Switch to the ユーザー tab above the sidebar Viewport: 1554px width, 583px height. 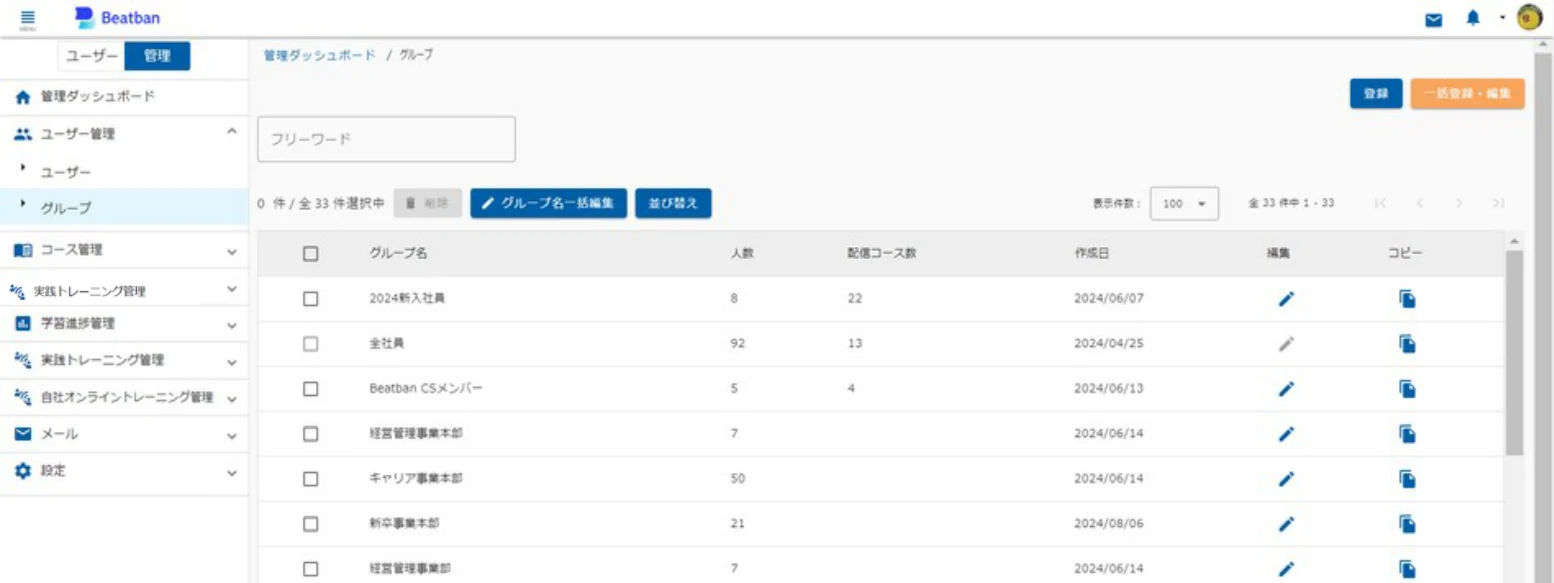(x=91, y=57)
